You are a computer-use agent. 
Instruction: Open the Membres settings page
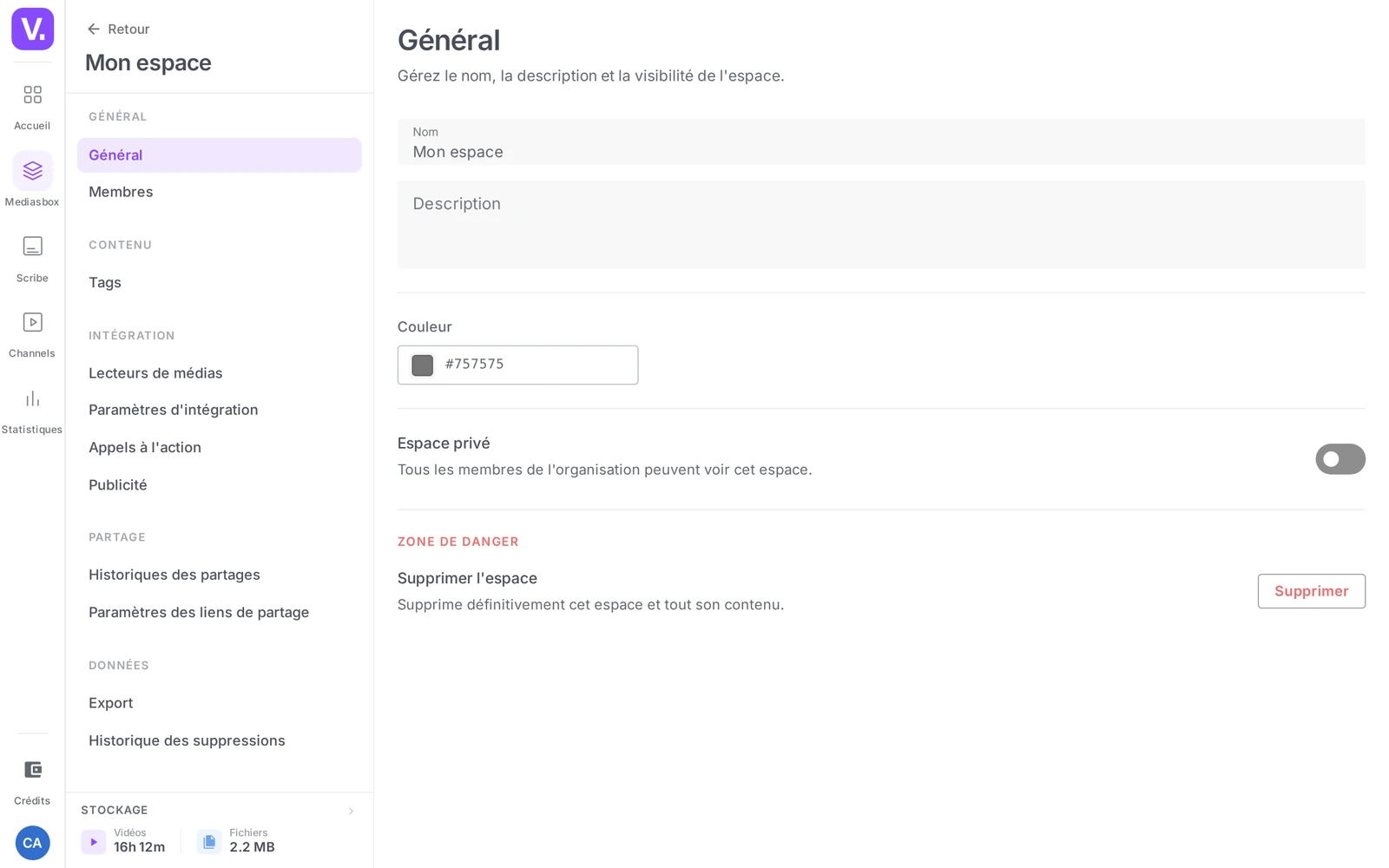point(219,192)
